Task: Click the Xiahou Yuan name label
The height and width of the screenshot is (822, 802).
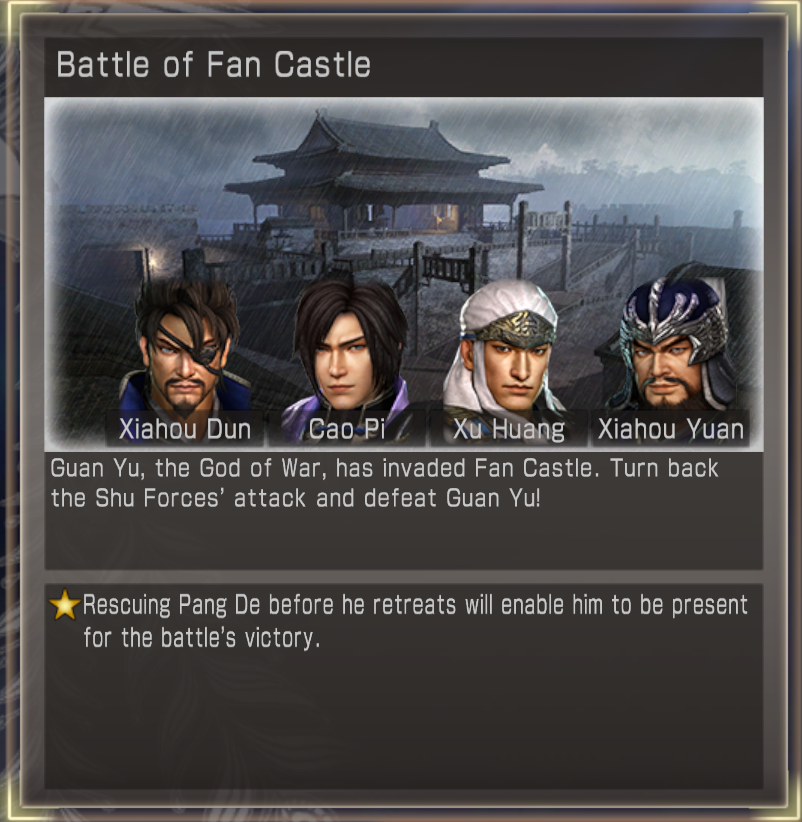Action: 670,429
